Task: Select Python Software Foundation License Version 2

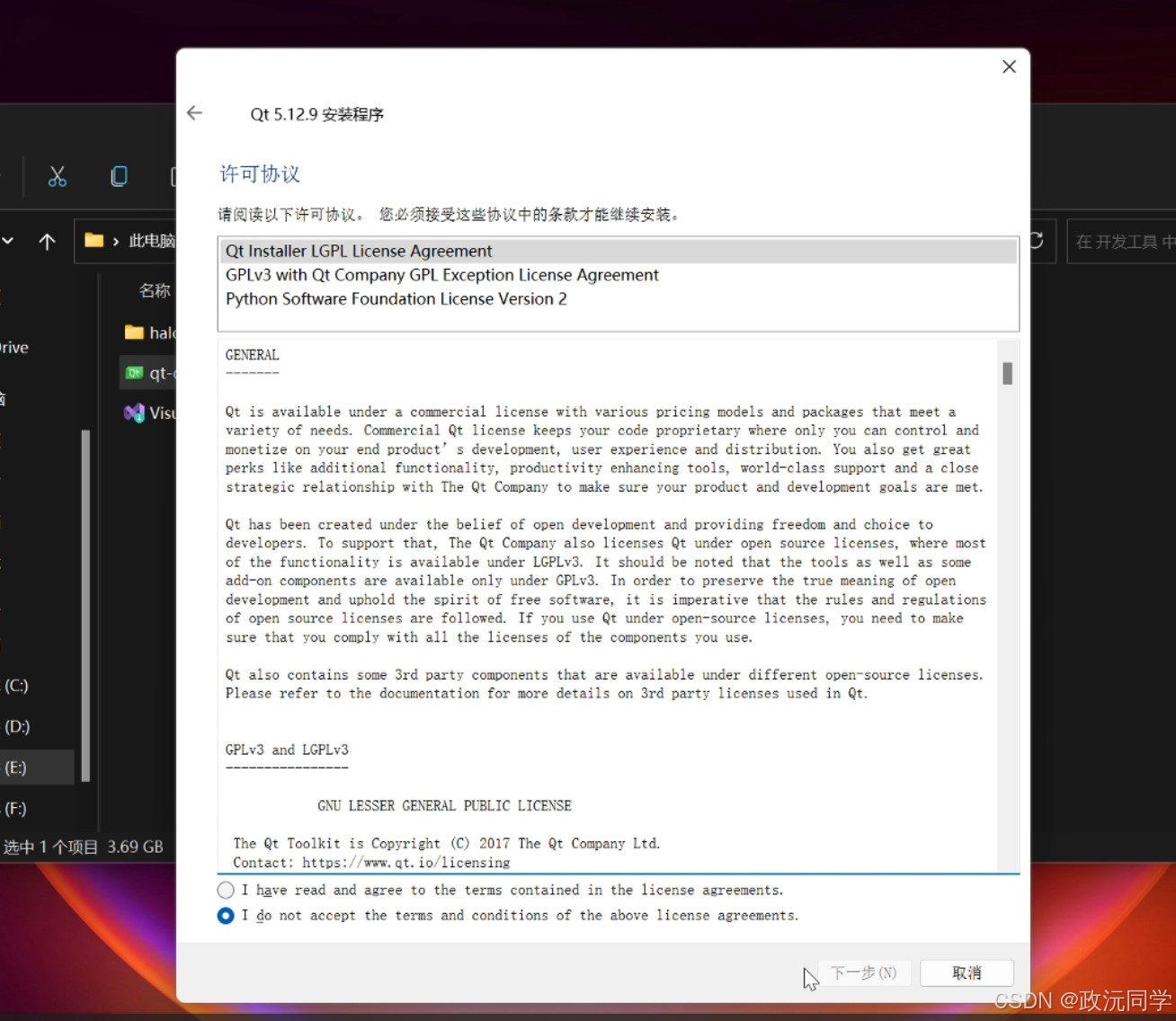Action: (x=617, y=299)
